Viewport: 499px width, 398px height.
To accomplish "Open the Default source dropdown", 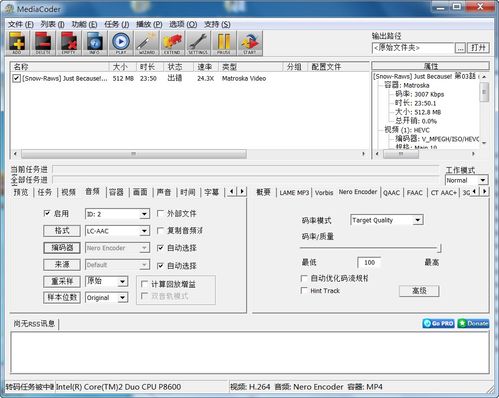I will pos(117,265).
